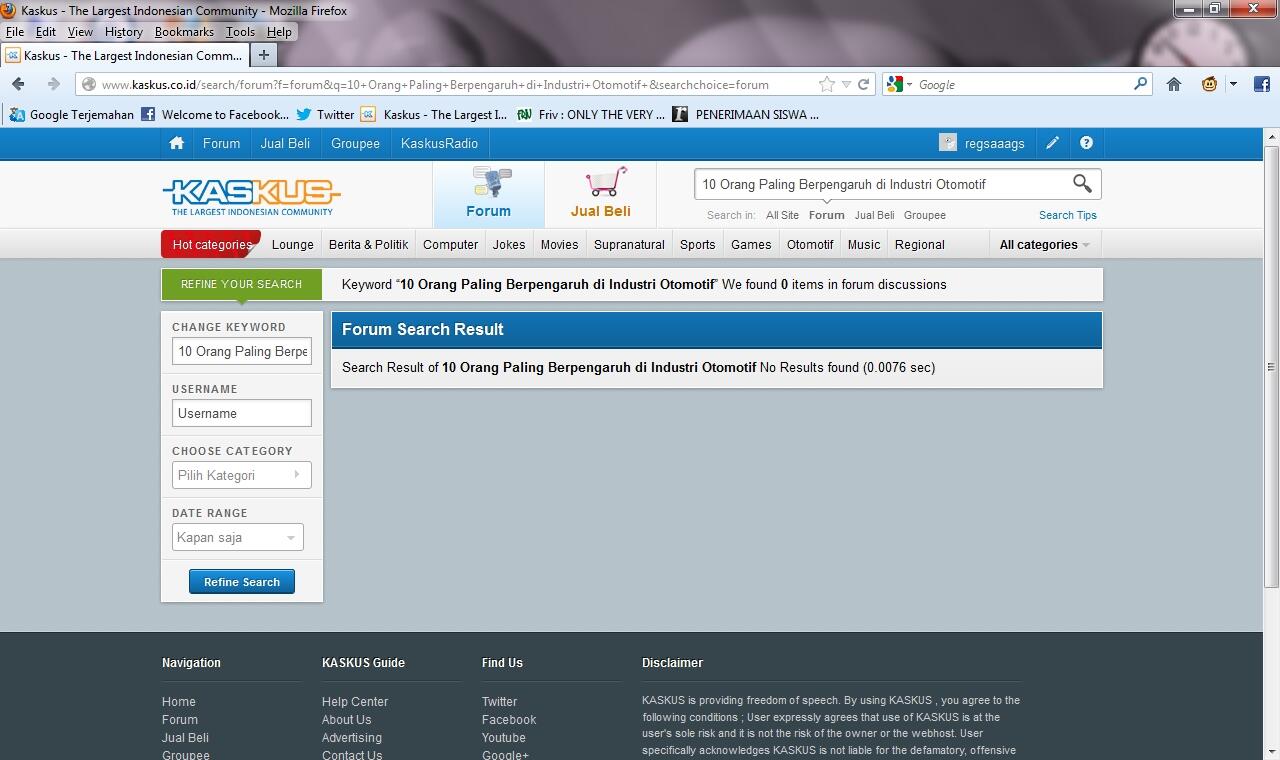Click the regsaaags username
Viewport: 1280px width, 760px height.
(995, 144)
